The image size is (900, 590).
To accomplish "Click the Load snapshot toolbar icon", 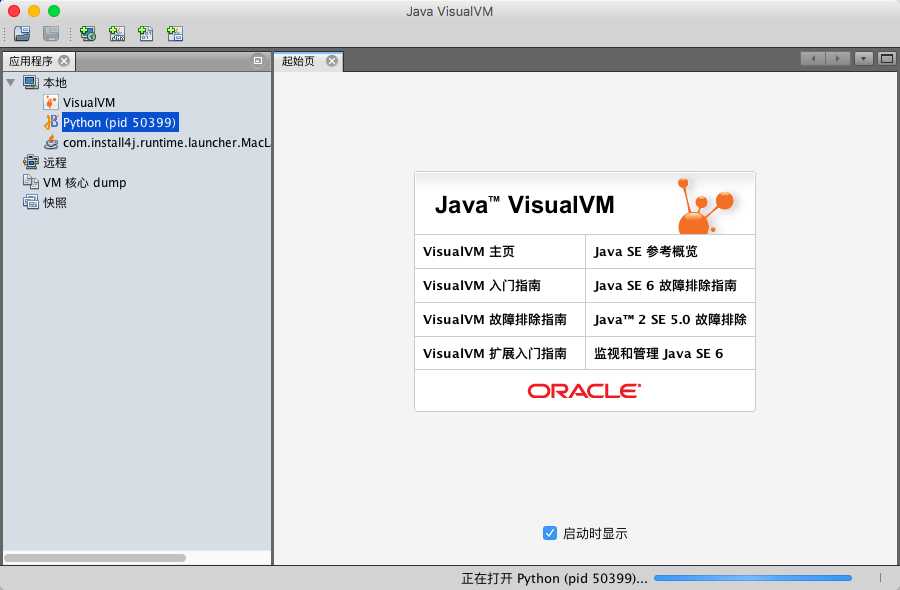I will click(x=22, y=34).
